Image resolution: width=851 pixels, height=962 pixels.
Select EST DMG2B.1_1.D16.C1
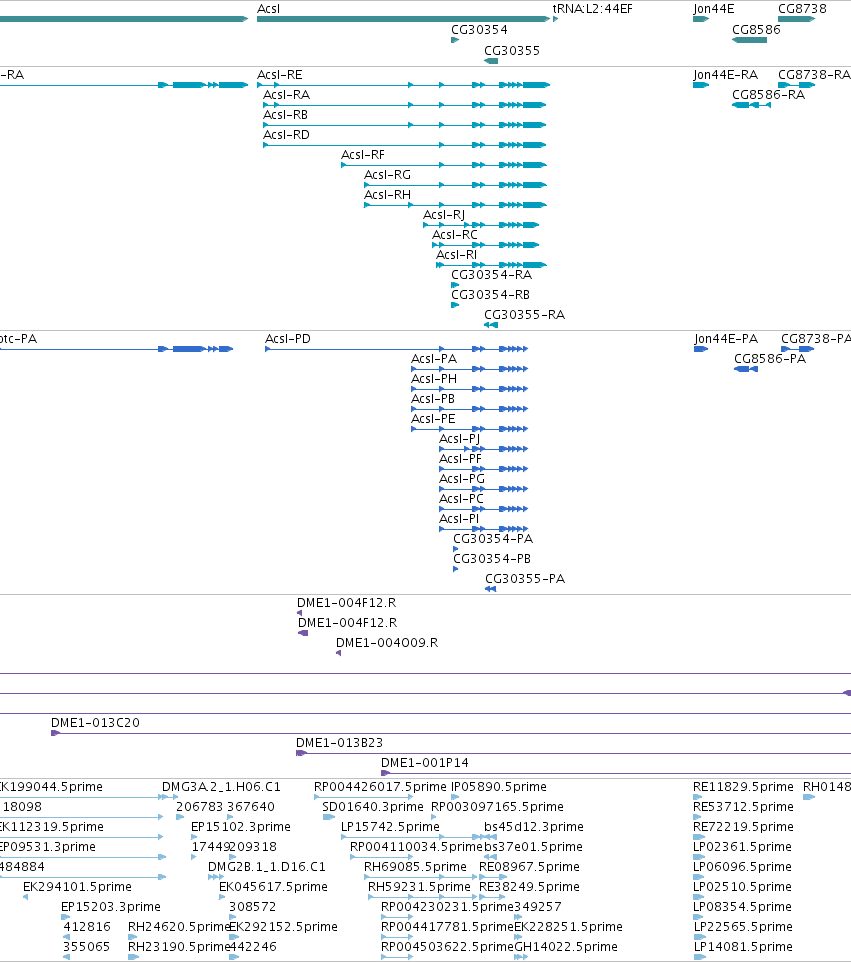point(266,866)
